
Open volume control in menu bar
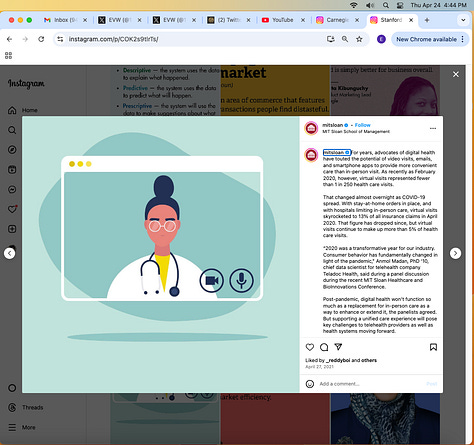point(370,5)
